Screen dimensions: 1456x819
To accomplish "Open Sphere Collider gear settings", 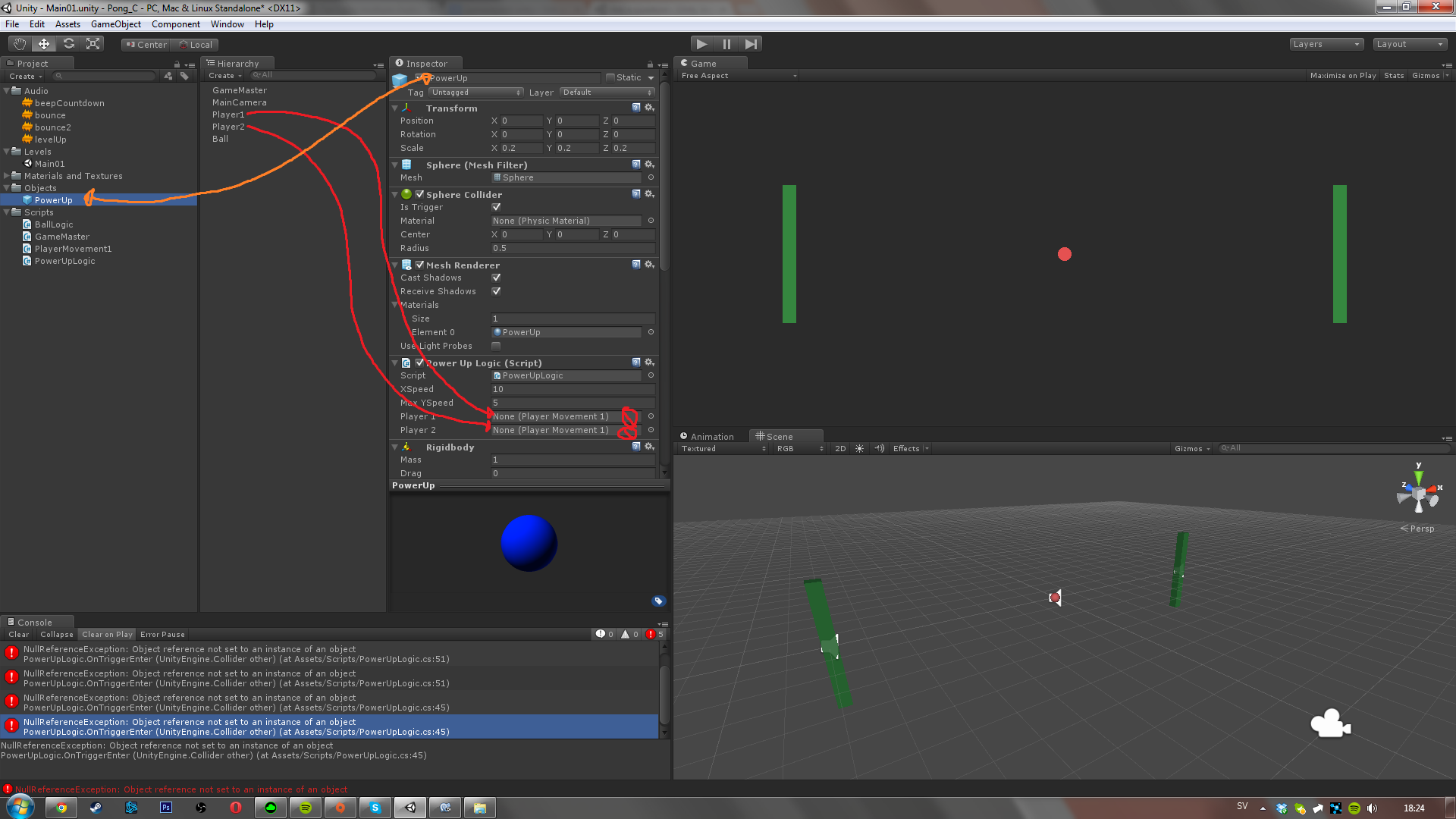I will click(x=649, y=194).
